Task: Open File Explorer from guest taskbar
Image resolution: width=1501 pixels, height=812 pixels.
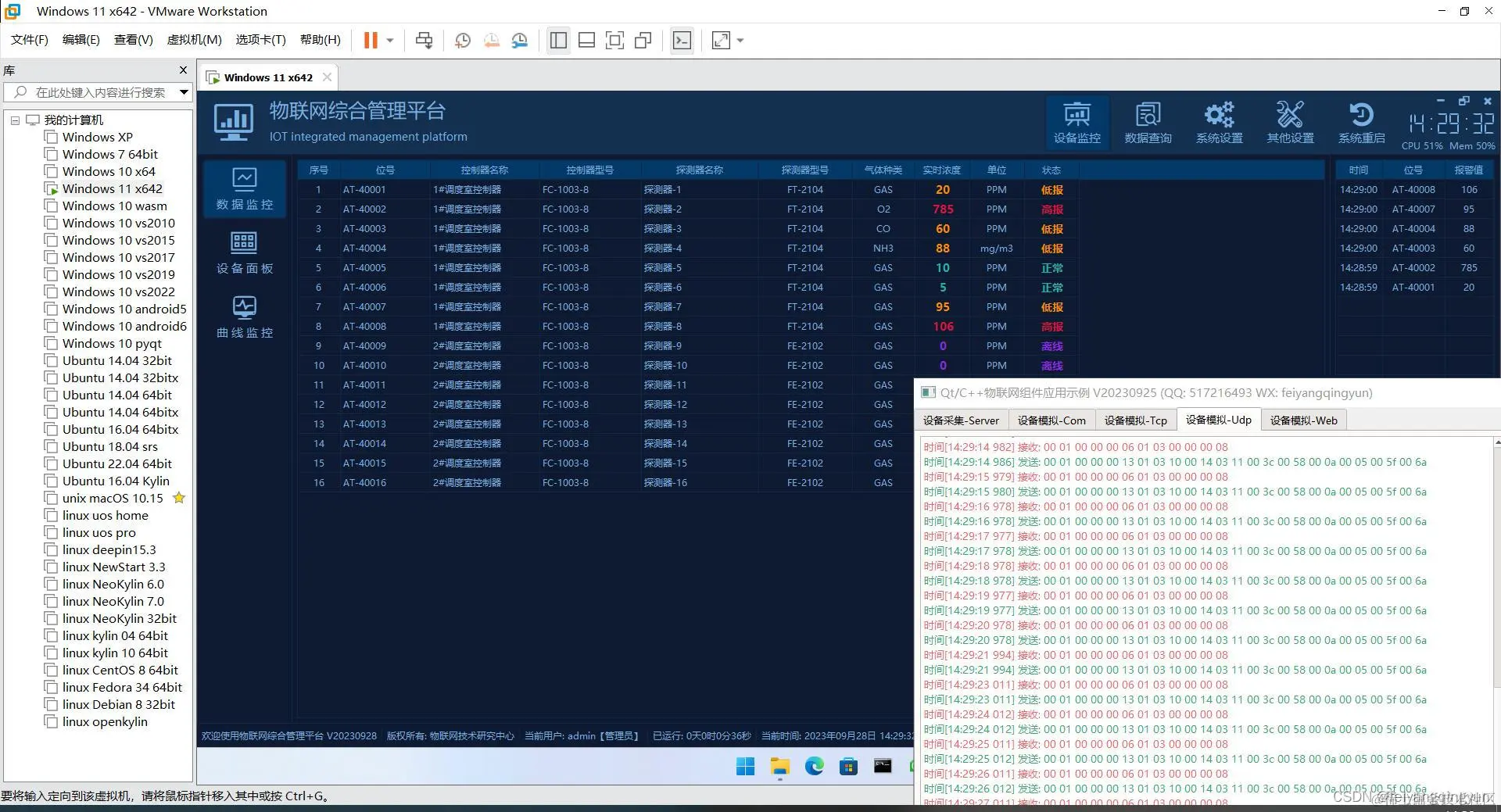Action: [x=780, y=767]
